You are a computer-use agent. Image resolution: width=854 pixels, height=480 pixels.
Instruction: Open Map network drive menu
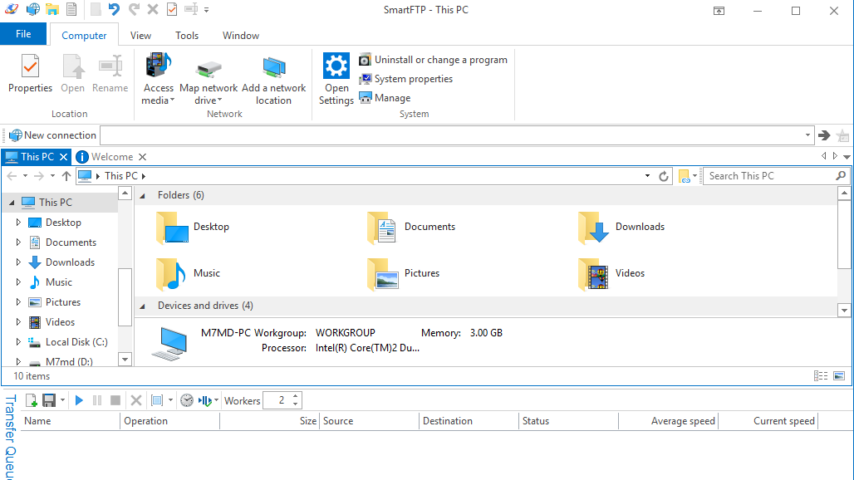pyautogui.click(x=209, y=82)
